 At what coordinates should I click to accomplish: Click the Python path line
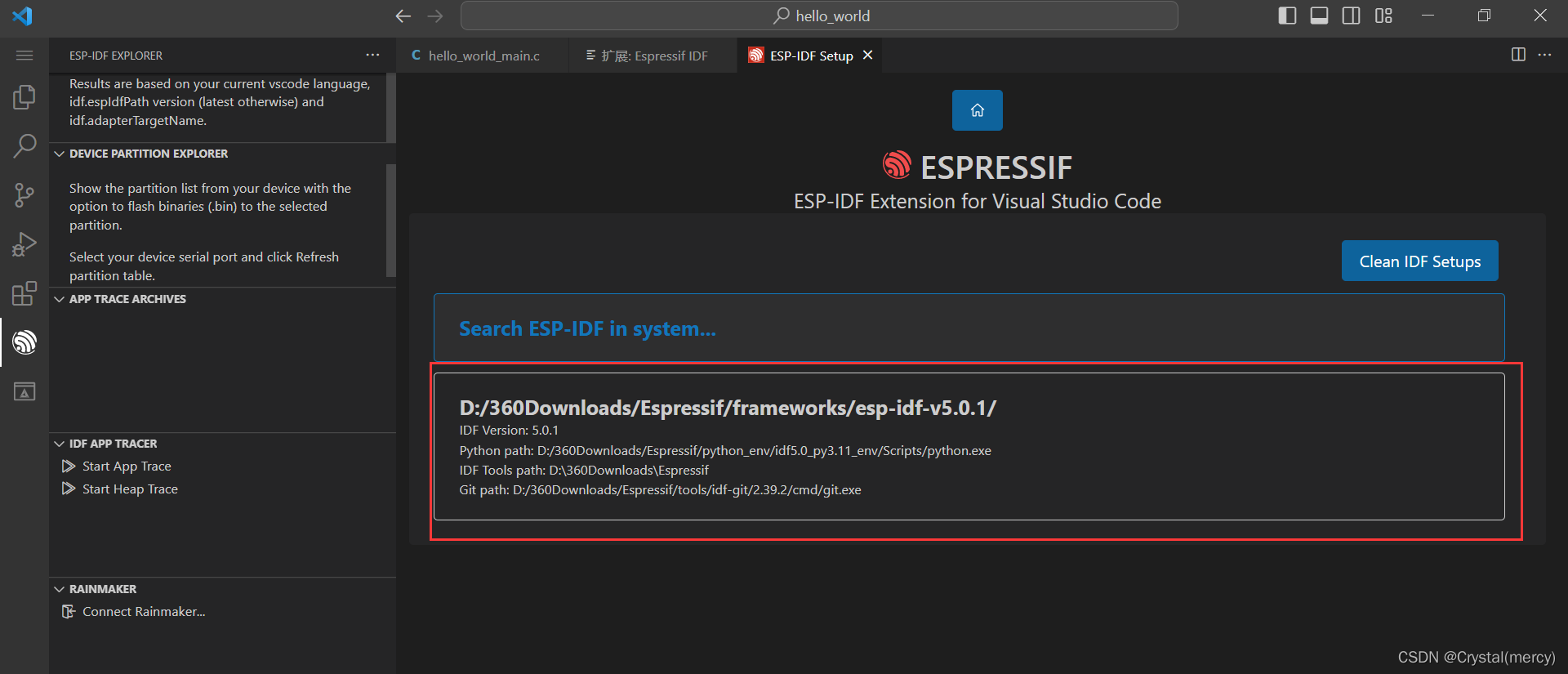[725, 451]
